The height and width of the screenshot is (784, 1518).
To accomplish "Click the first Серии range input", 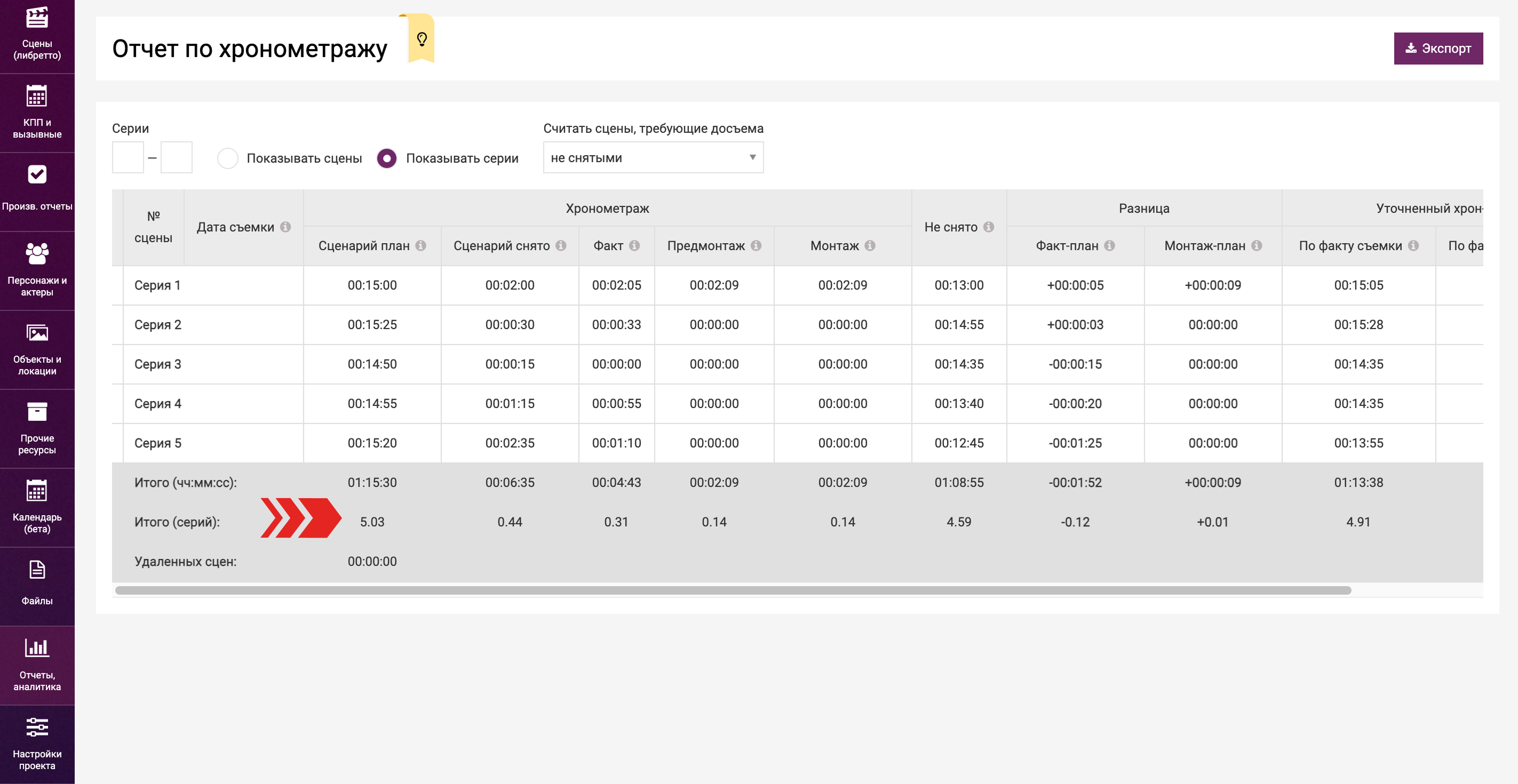I will coord(128,157).
